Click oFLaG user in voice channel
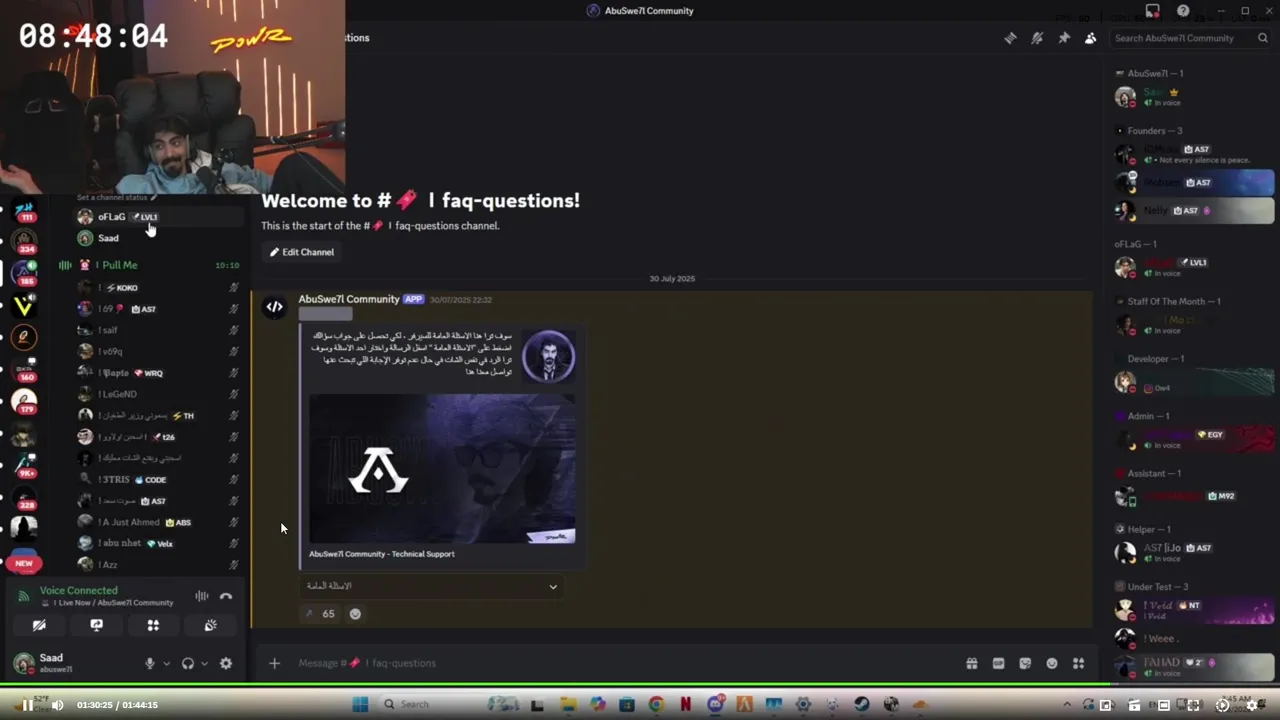The height and width of the screenshot is (720, 1280). 160,216
